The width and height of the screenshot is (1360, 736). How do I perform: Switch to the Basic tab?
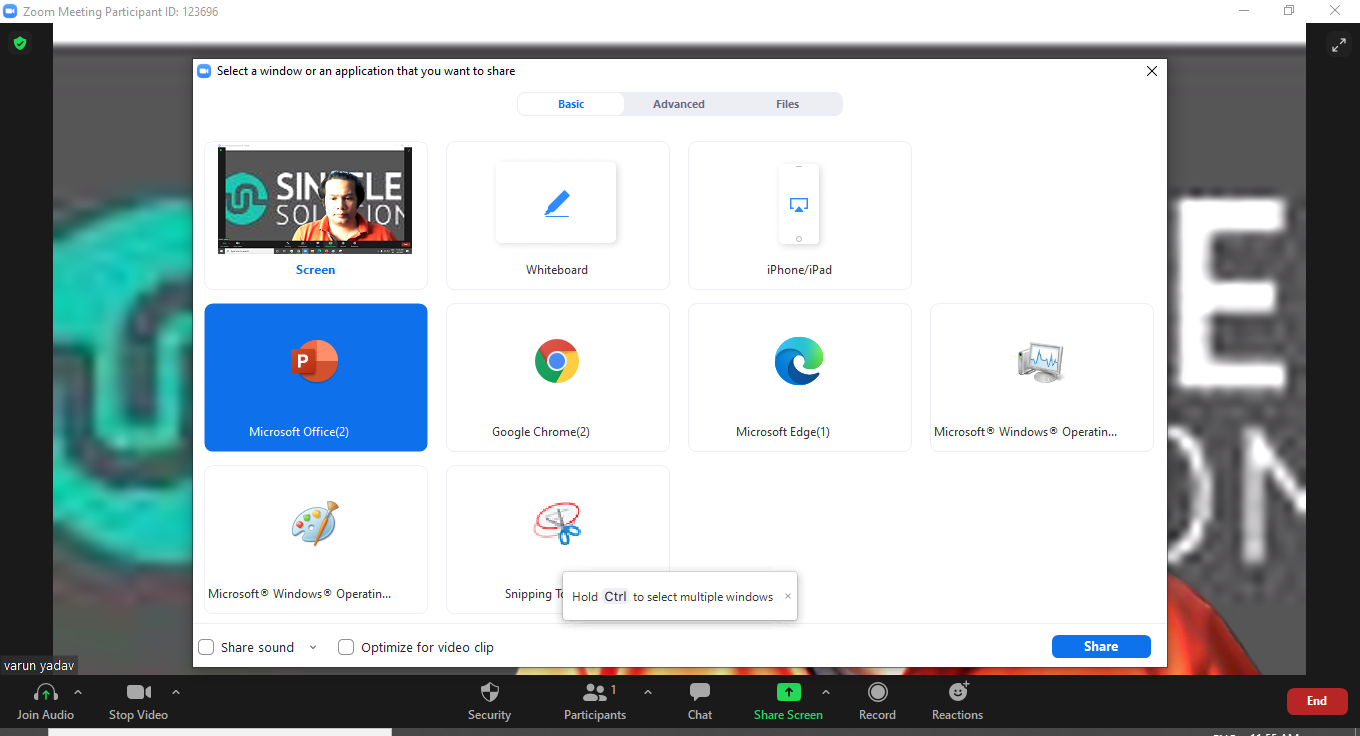(x=571, y=104)
